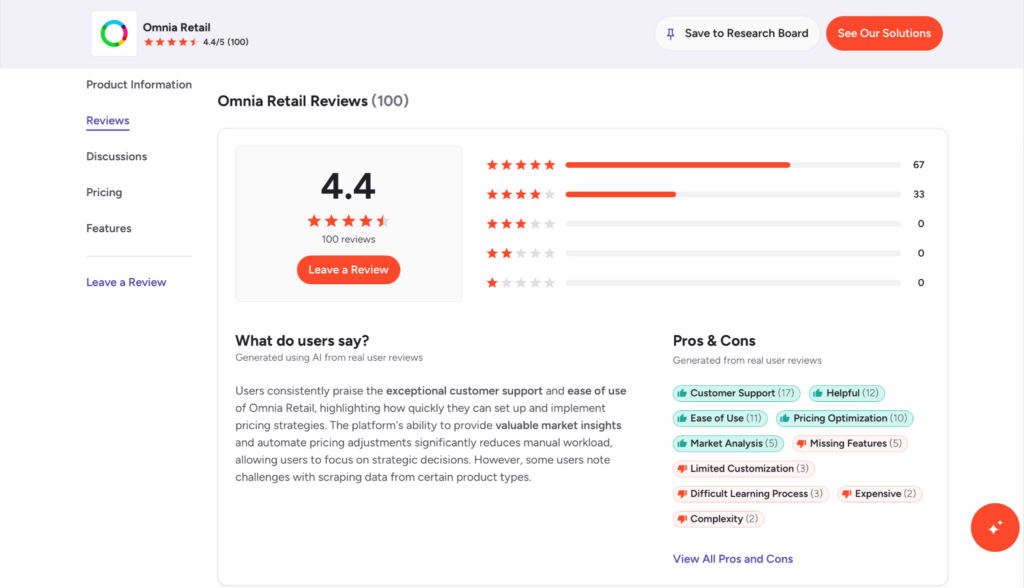Click the Pros & Cons heading
Image resolution: width=1024 pixels, height=588 pixels.
click(714, 340)
